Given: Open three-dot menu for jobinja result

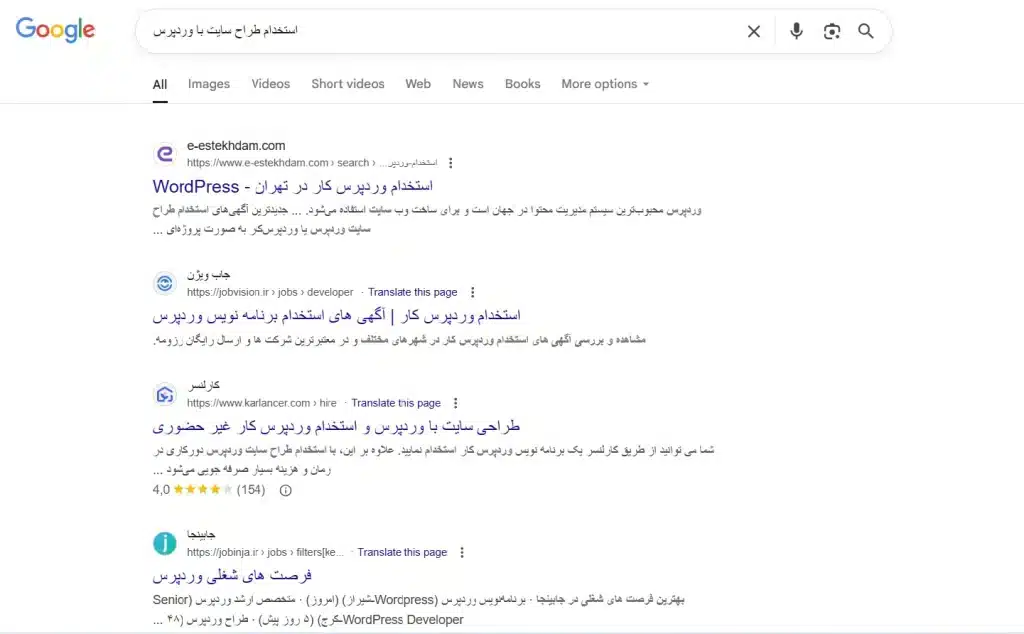Looking at the screenshot, I should click(x=462, y=552).
